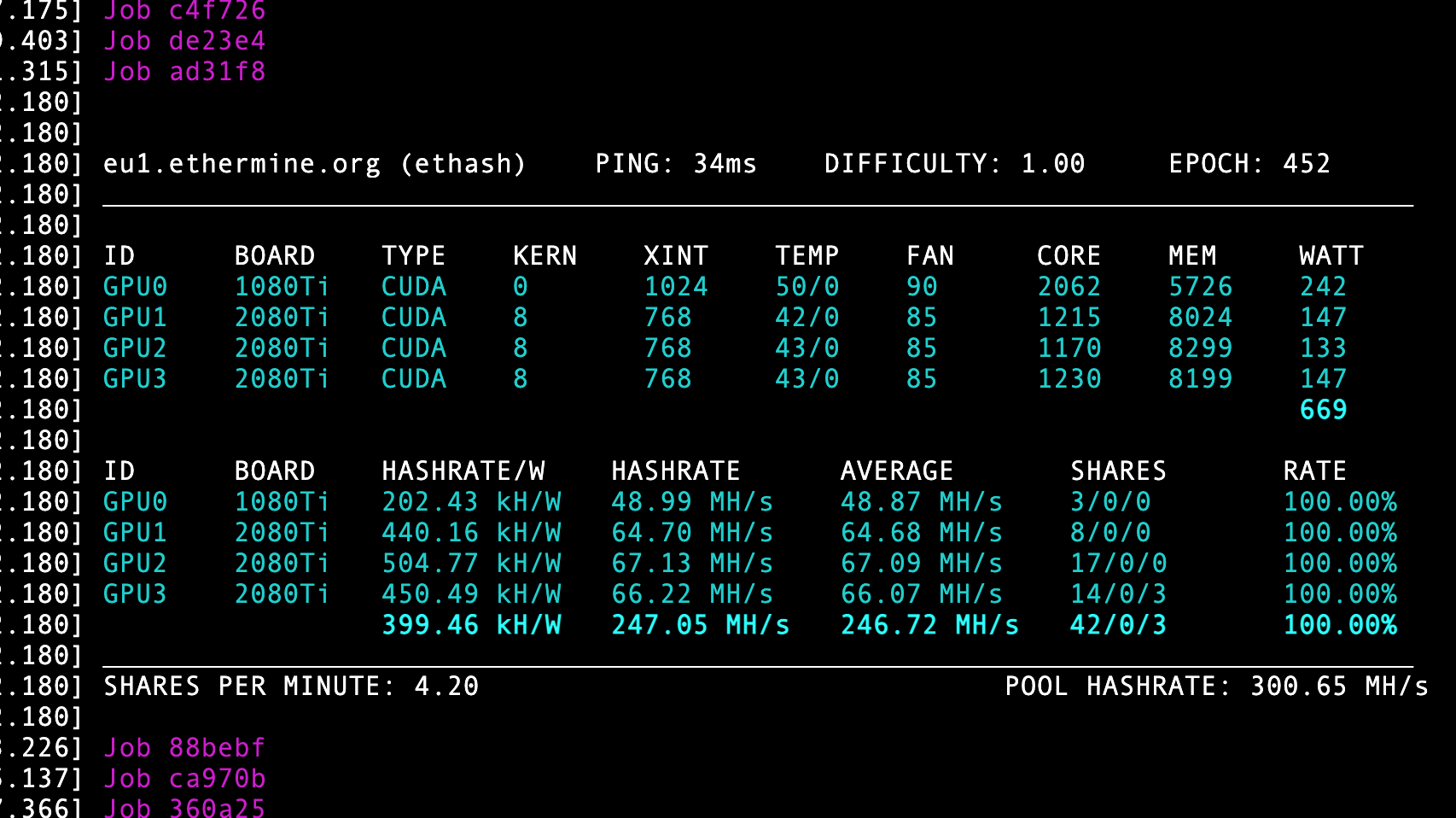Click the MEM column header

point(1192,256)
